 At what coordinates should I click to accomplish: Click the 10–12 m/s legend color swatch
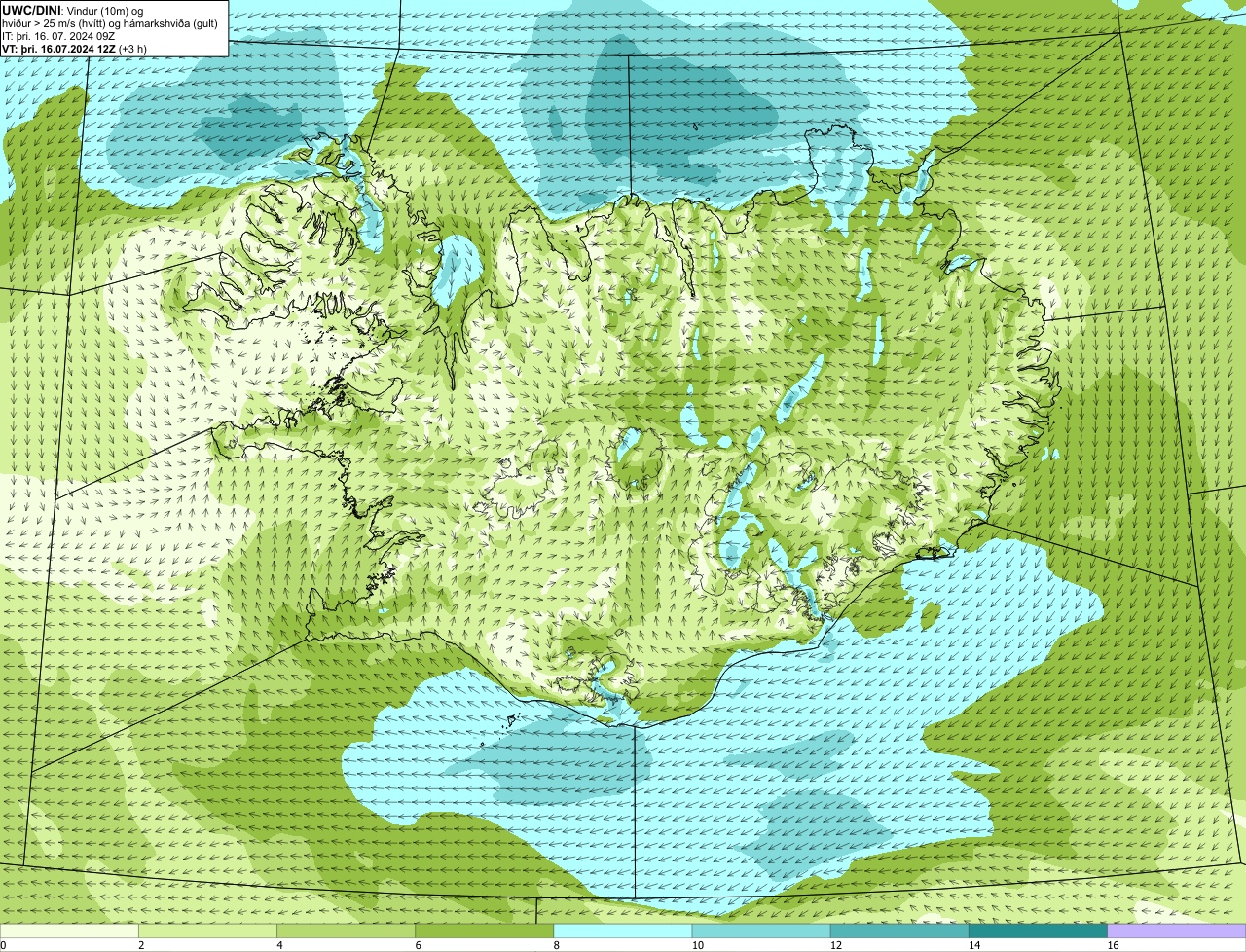(761, 931)
